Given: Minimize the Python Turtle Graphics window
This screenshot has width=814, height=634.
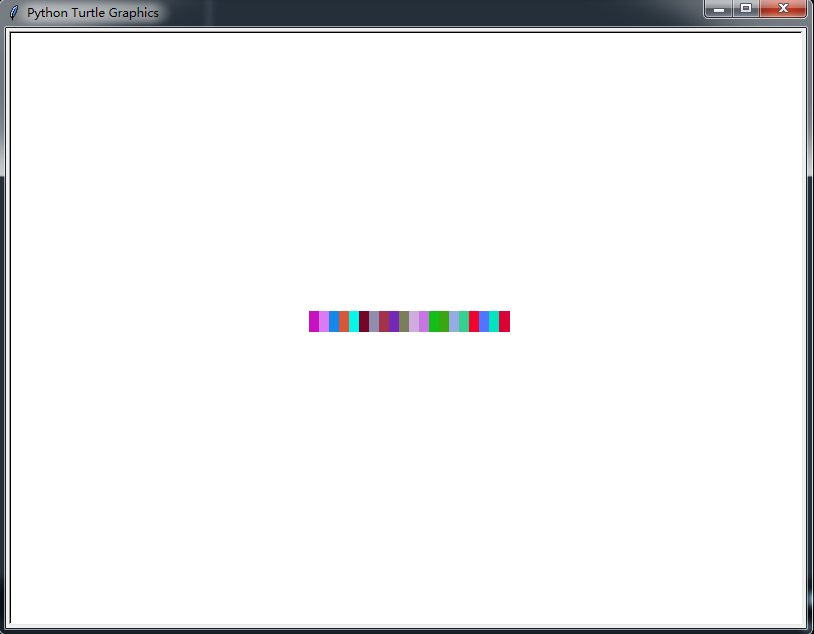Looking at the screenshot, I should pos(718,9).
